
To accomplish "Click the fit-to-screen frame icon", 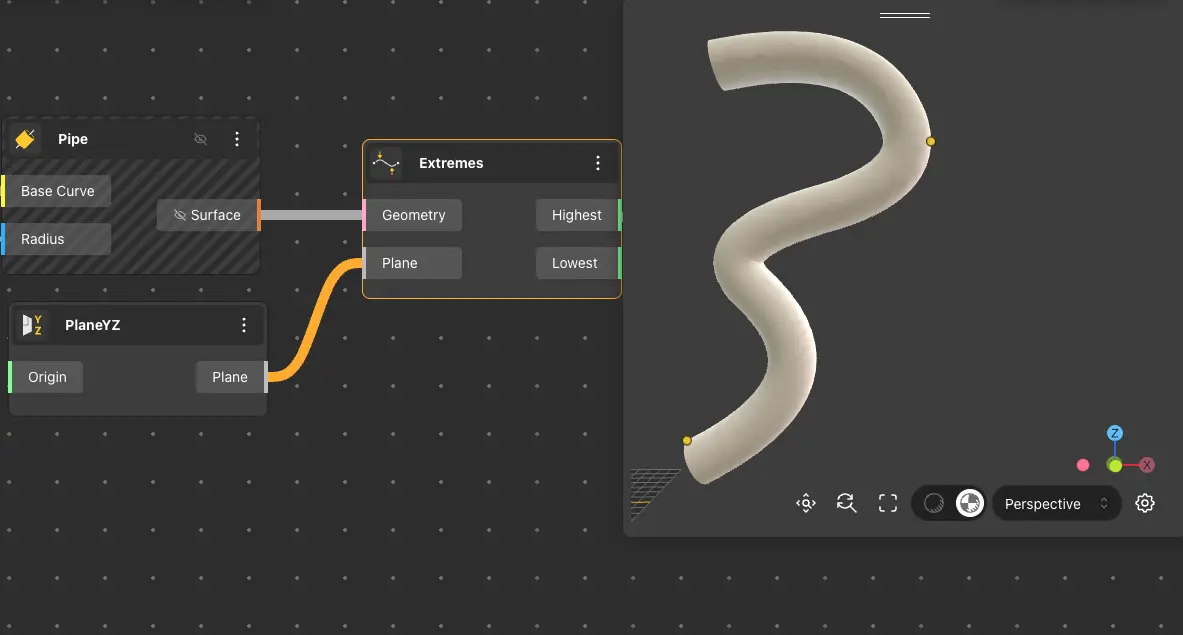I will (887, 503).
